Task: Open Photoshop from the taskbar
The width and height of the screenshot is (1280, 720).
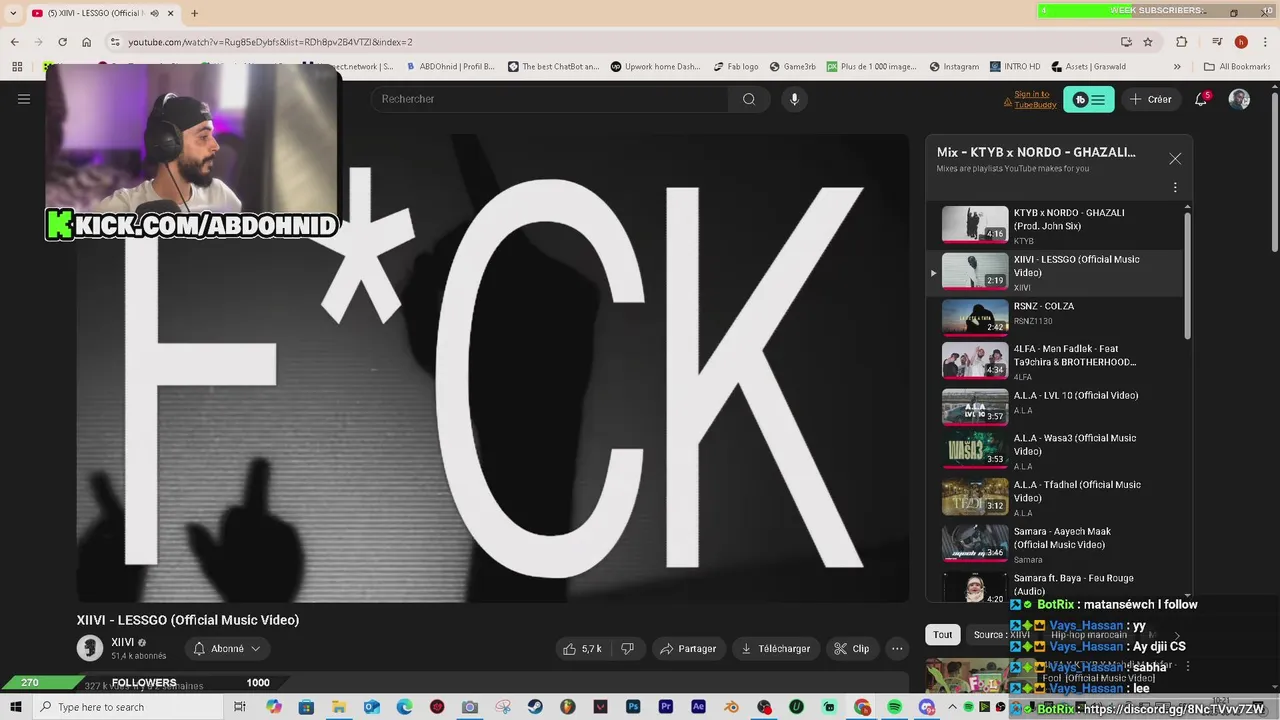Action: 633,707
